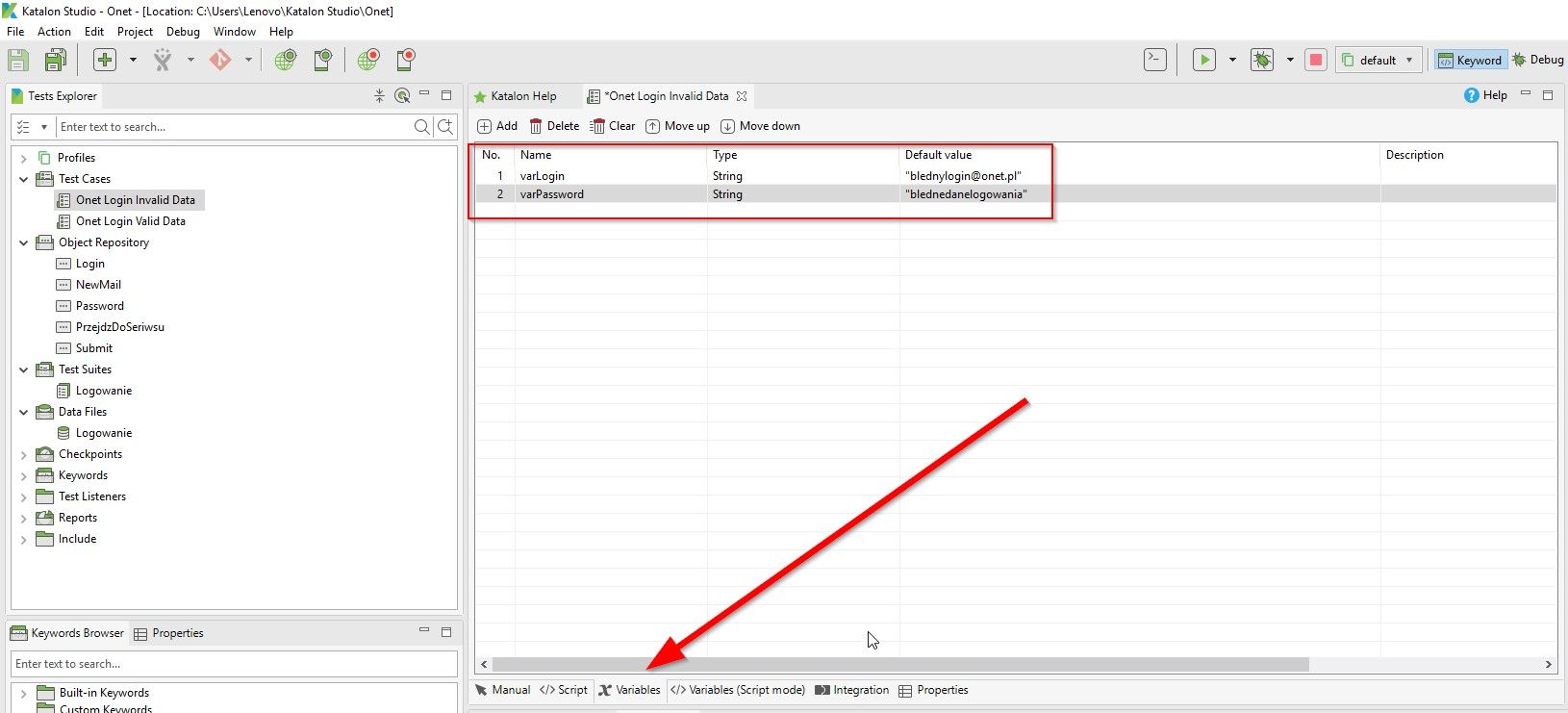This screenshot has width=1568, height=713.
Task: Click the Run test play icon
Action: (x=1203, y=60)
